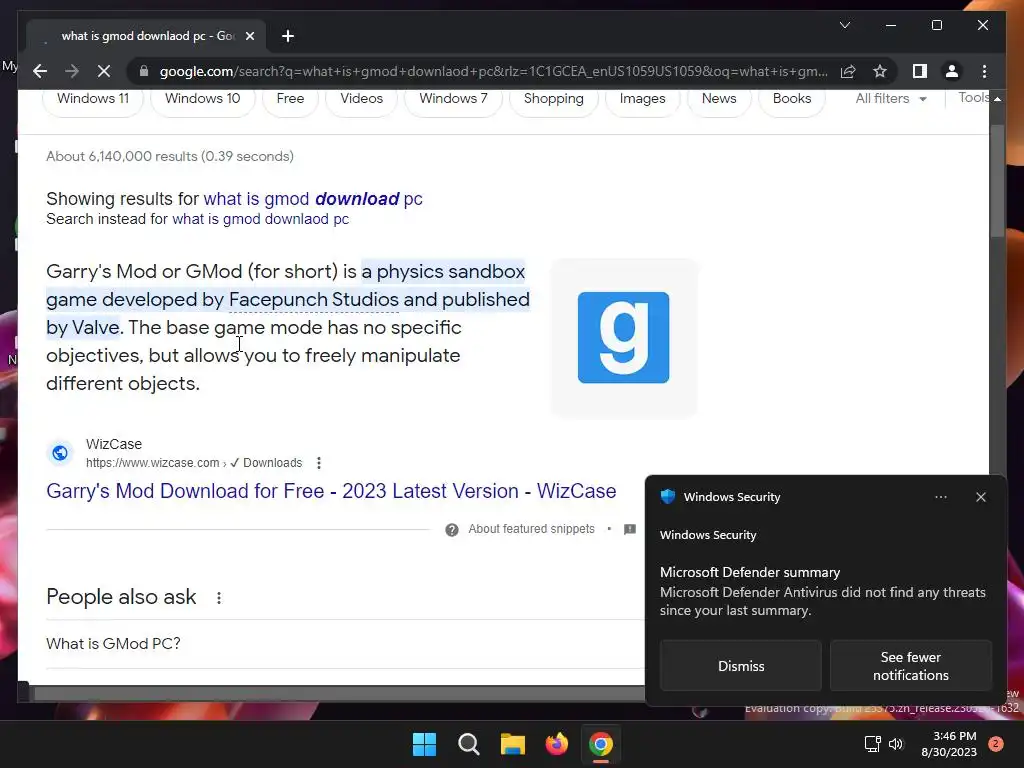Click the Windows Security shield icon
The width and height of the screenshot is (1024, 768).
(x=667, y=496)
